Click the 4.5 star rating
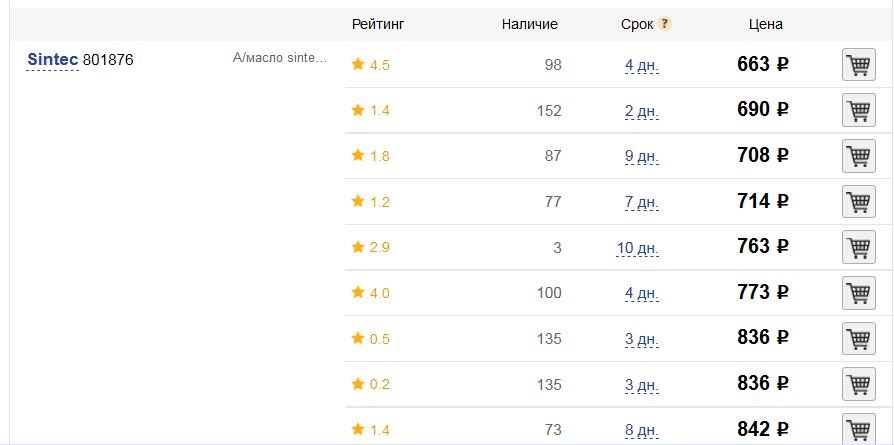894x445 pixels. [371, 65]
